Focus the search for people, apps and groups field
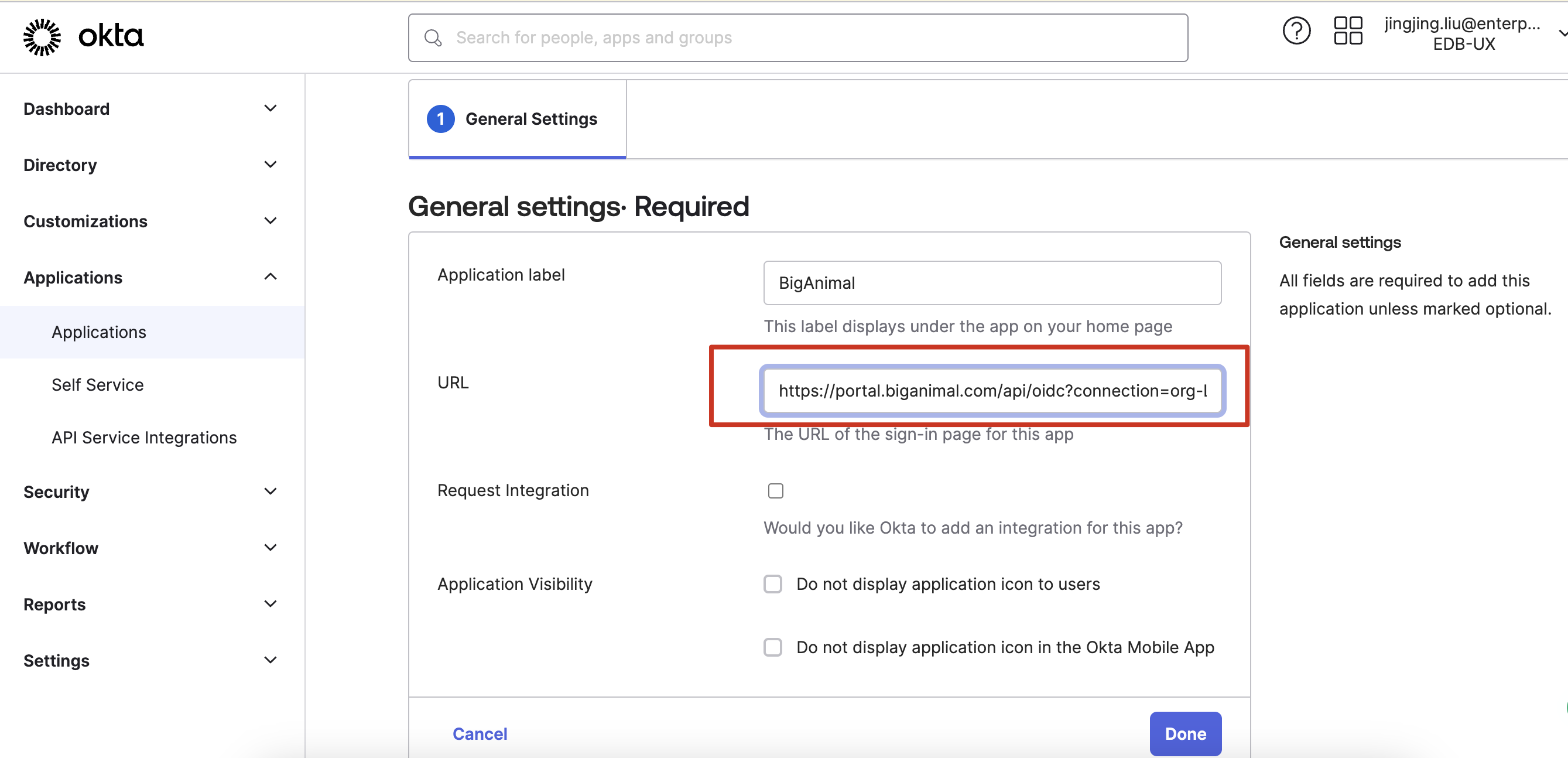Screen dimensions: 1568x758 click(798, 37)
